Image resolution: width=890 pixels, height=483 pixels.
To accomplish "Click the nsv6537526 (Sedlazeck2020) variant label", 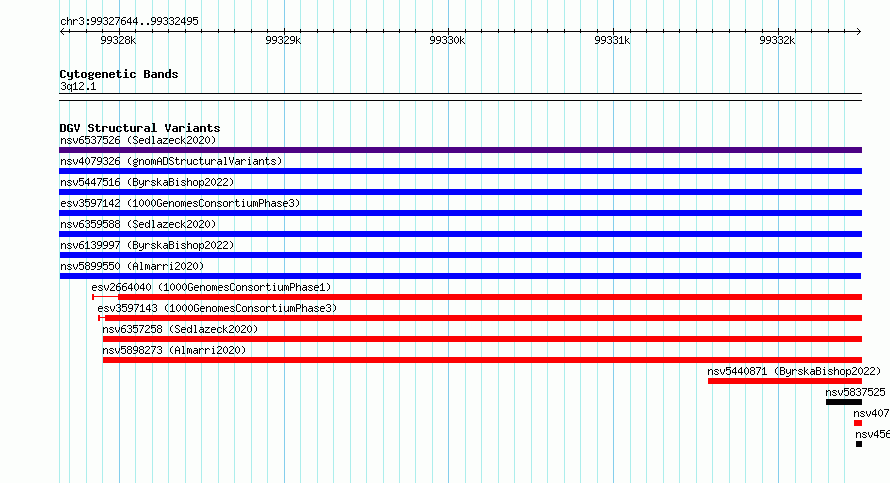I will (138, 140).
